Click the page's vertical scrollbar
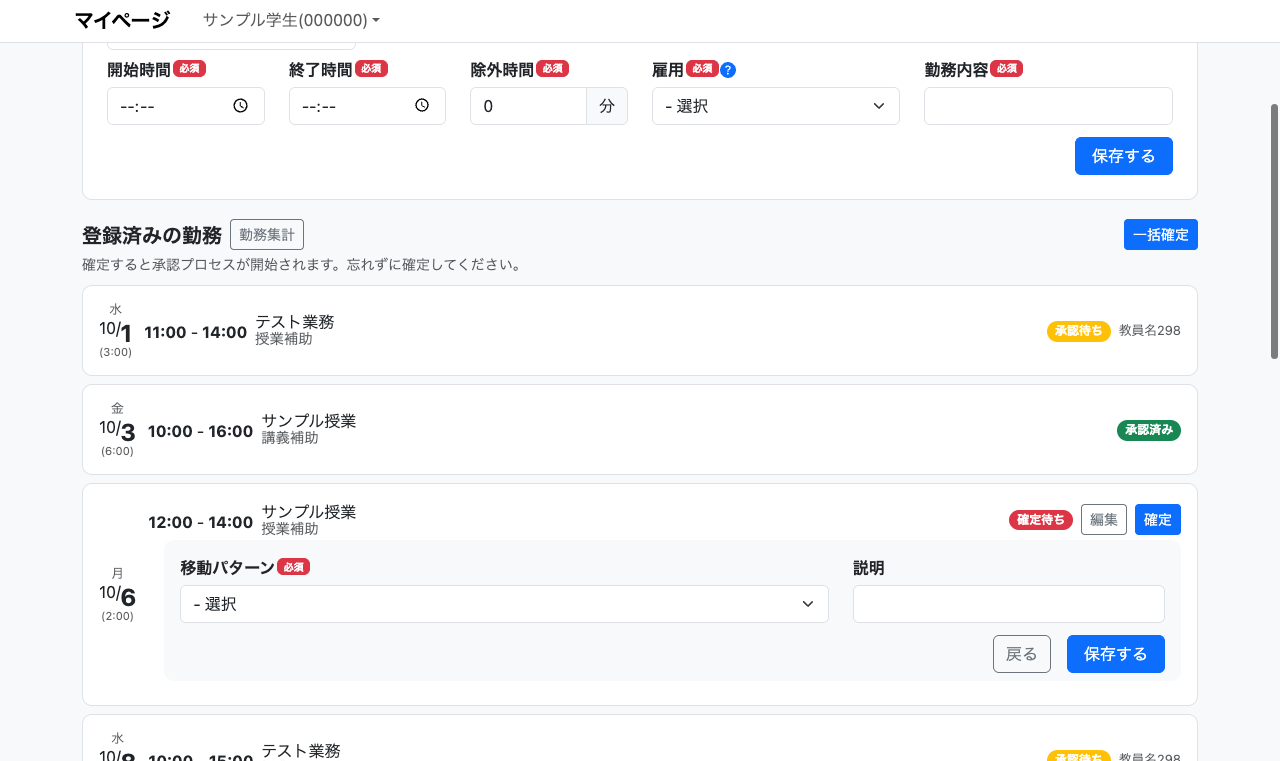The image size is (1280, 761). 1274,230
